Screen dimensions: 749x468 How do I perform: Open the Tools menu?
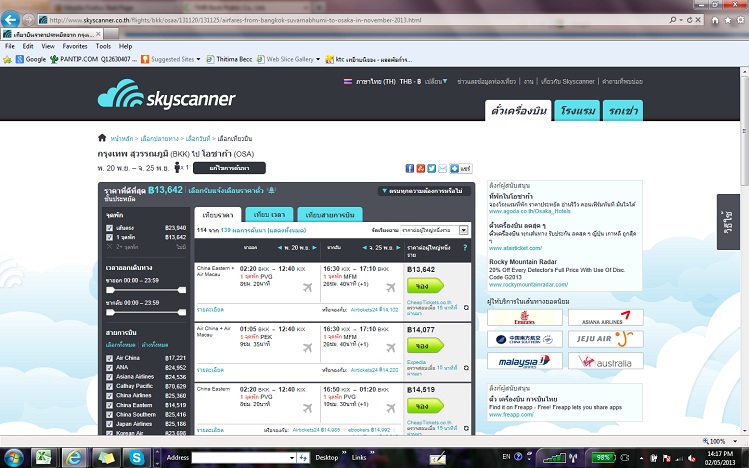[x=103, y=46]
